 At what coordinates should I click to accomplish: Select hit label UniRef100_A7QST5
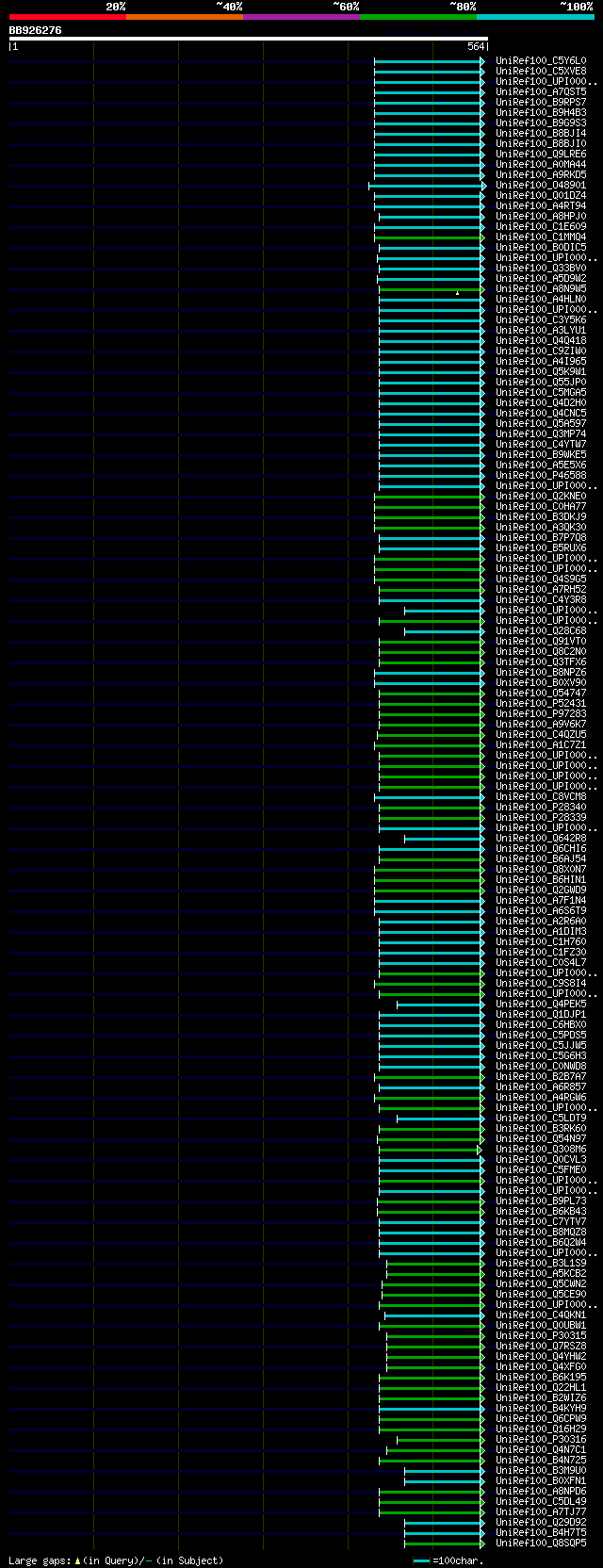(541, 91)
